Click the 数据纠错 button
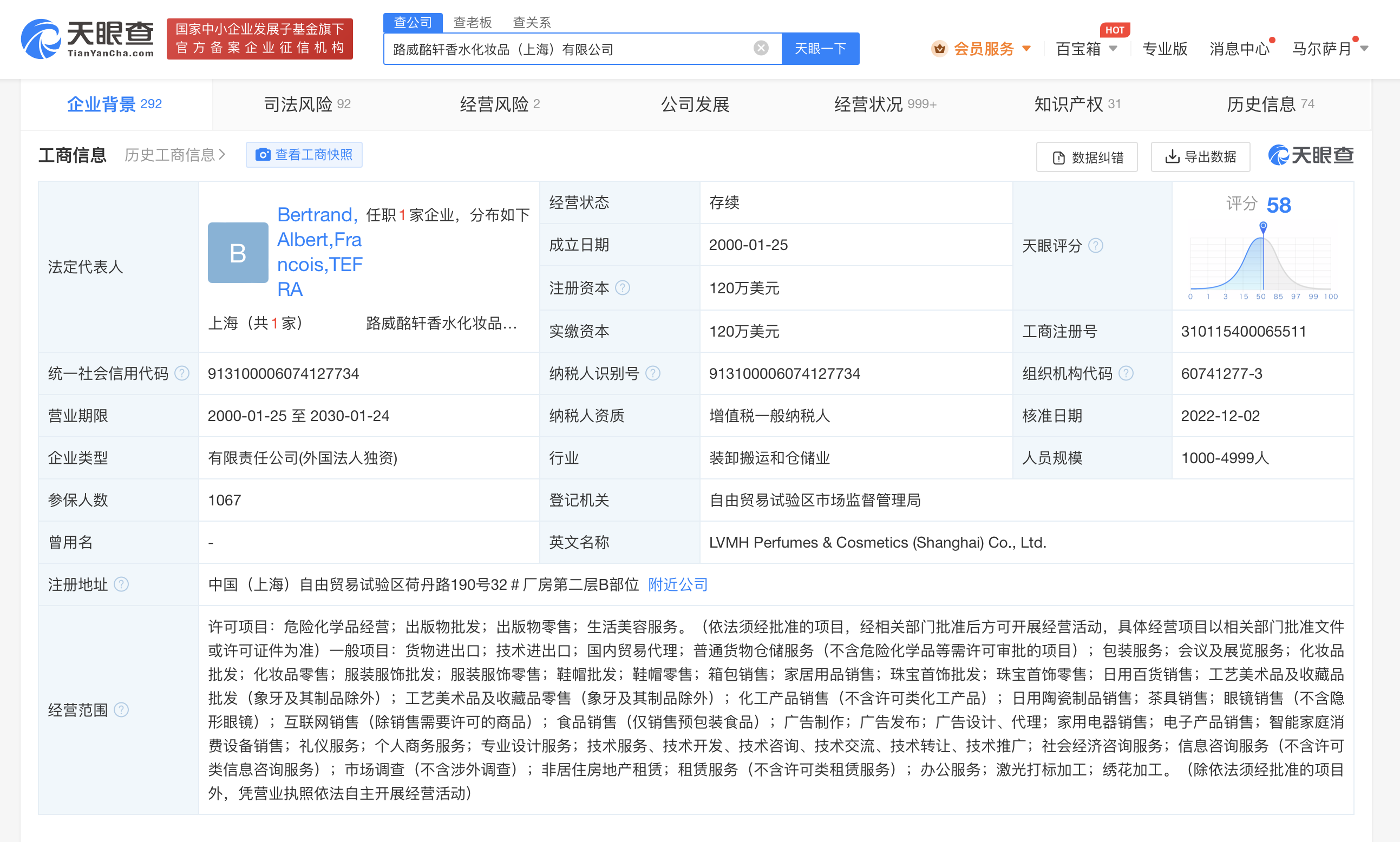The image size is (1400, 842). 1086,157
